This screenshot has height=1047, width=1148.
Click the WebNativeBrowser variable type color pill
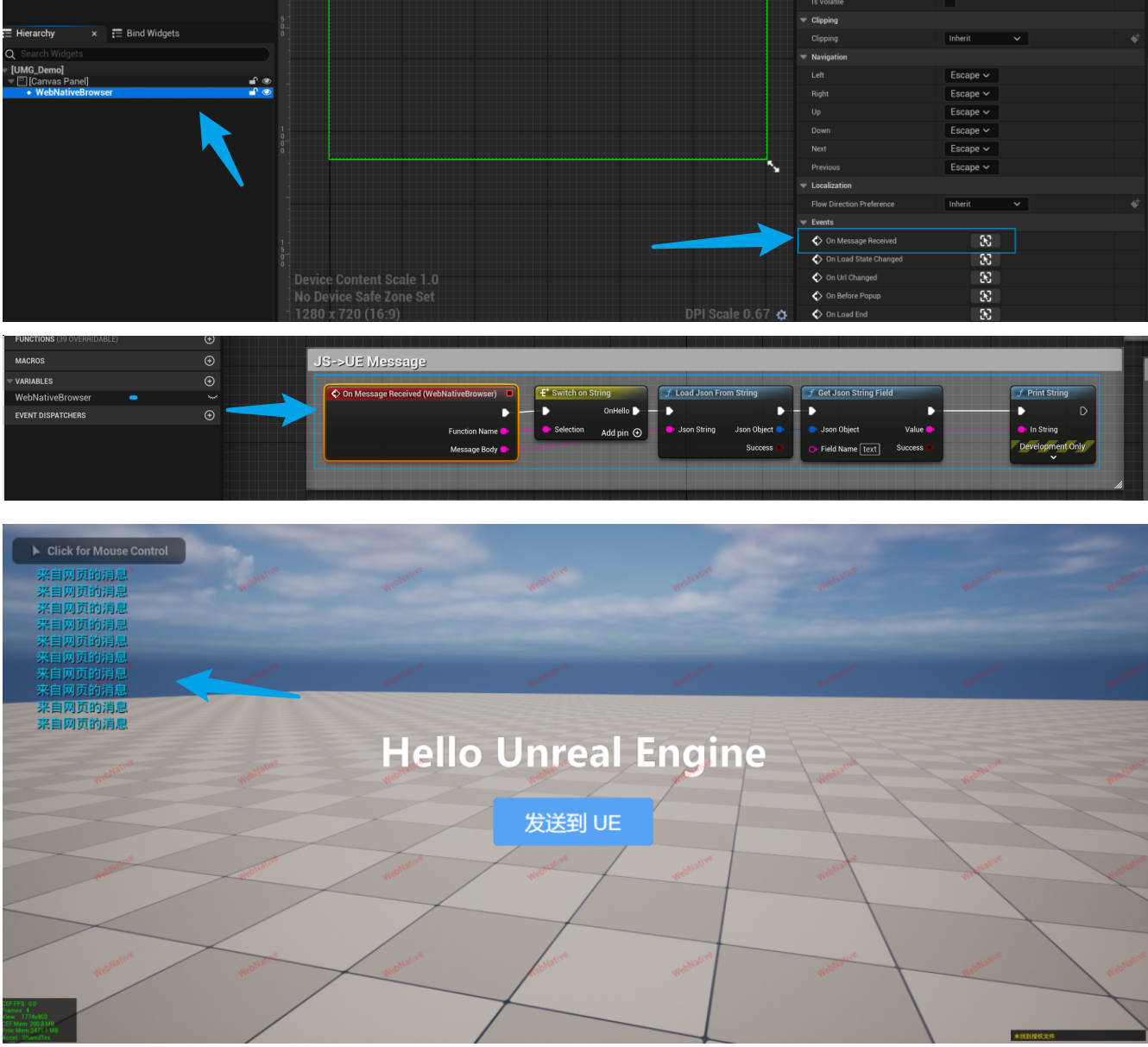(134, 398)
